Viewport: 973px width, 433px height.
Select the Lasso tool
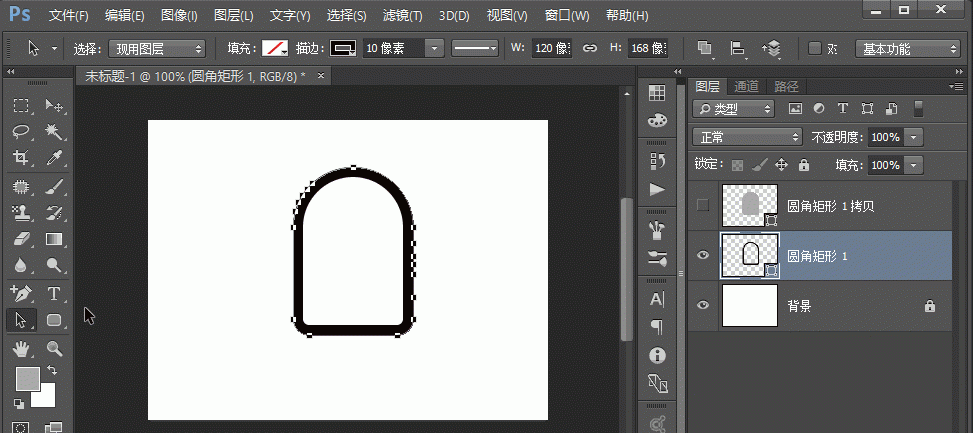pos(21,133)
